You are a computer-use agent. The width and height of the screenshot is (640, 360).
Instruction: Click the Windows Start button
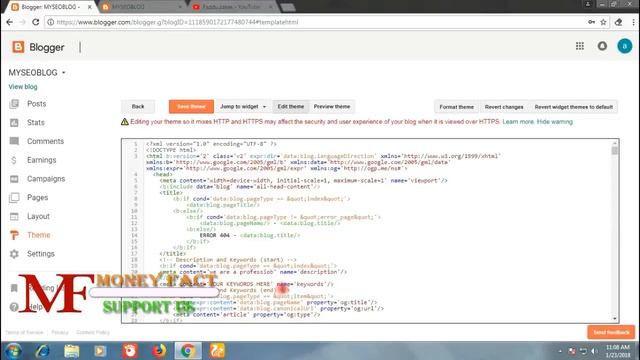point(13,351)
